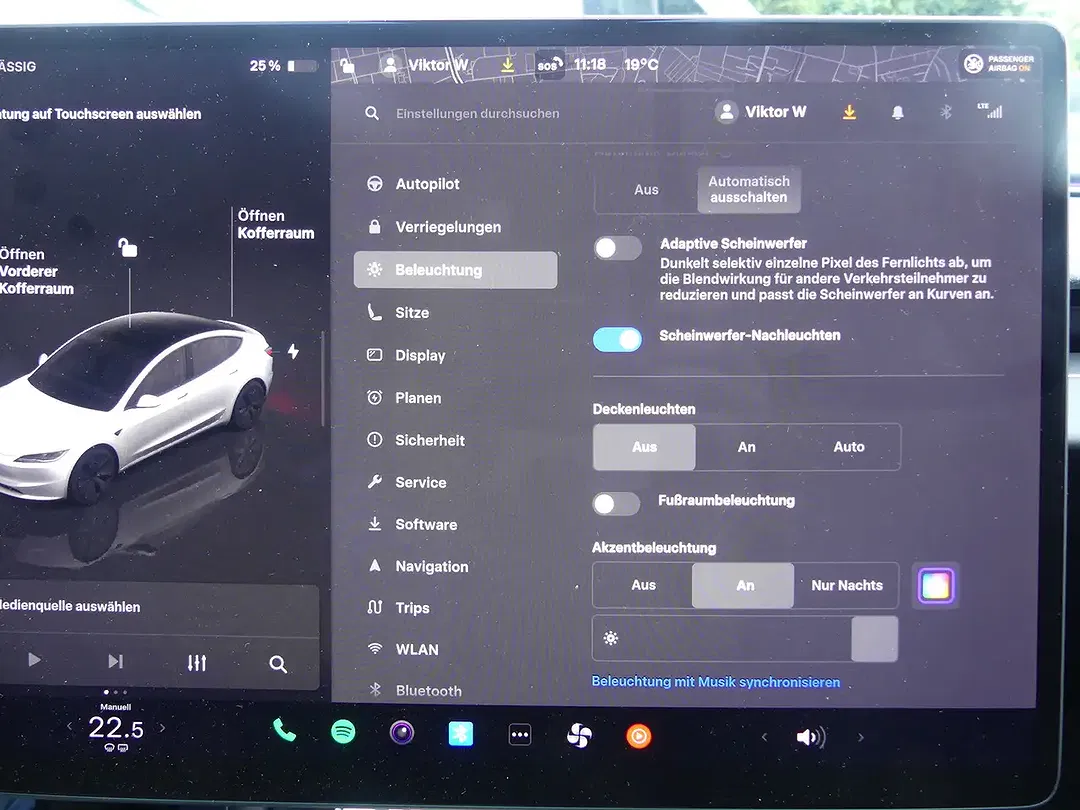Set Deckenleuchten to An

click(747, 447)
